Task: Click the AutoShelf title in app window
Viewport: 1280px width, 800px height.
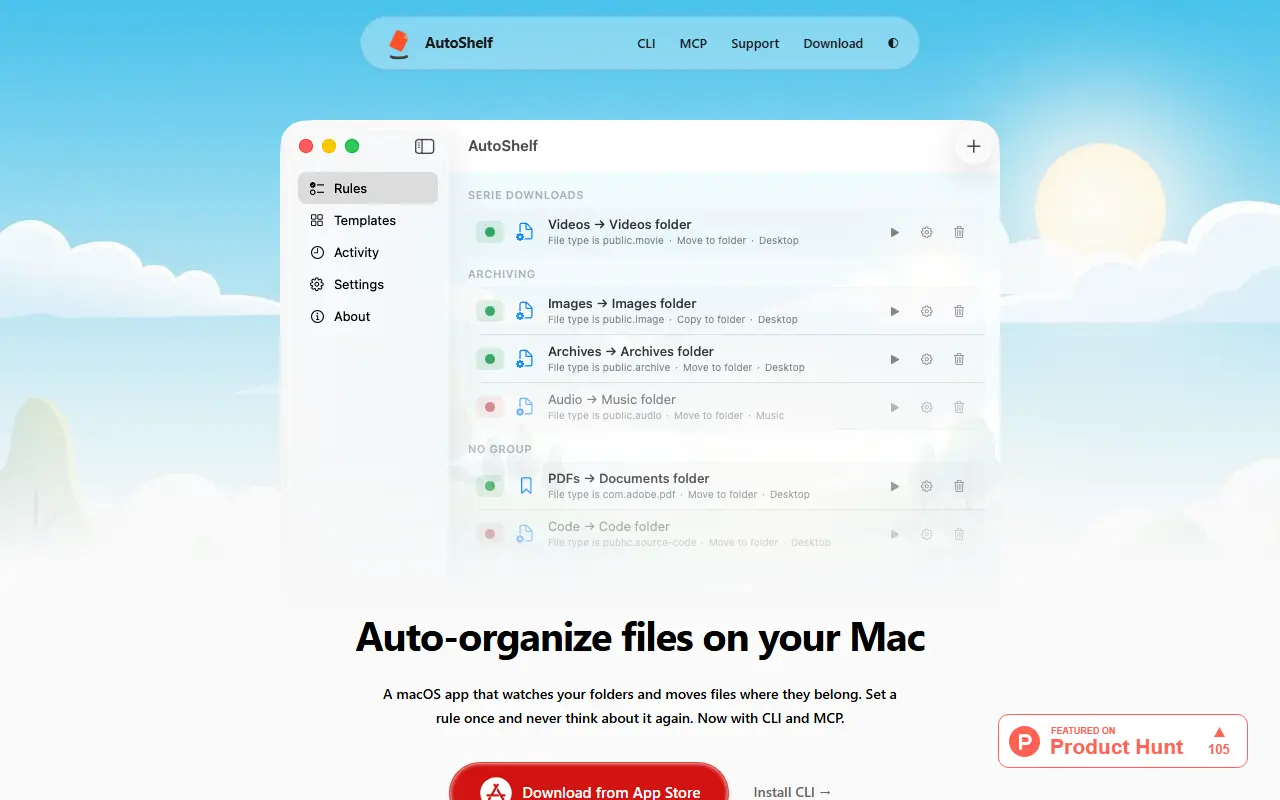Action: [503, 146]
